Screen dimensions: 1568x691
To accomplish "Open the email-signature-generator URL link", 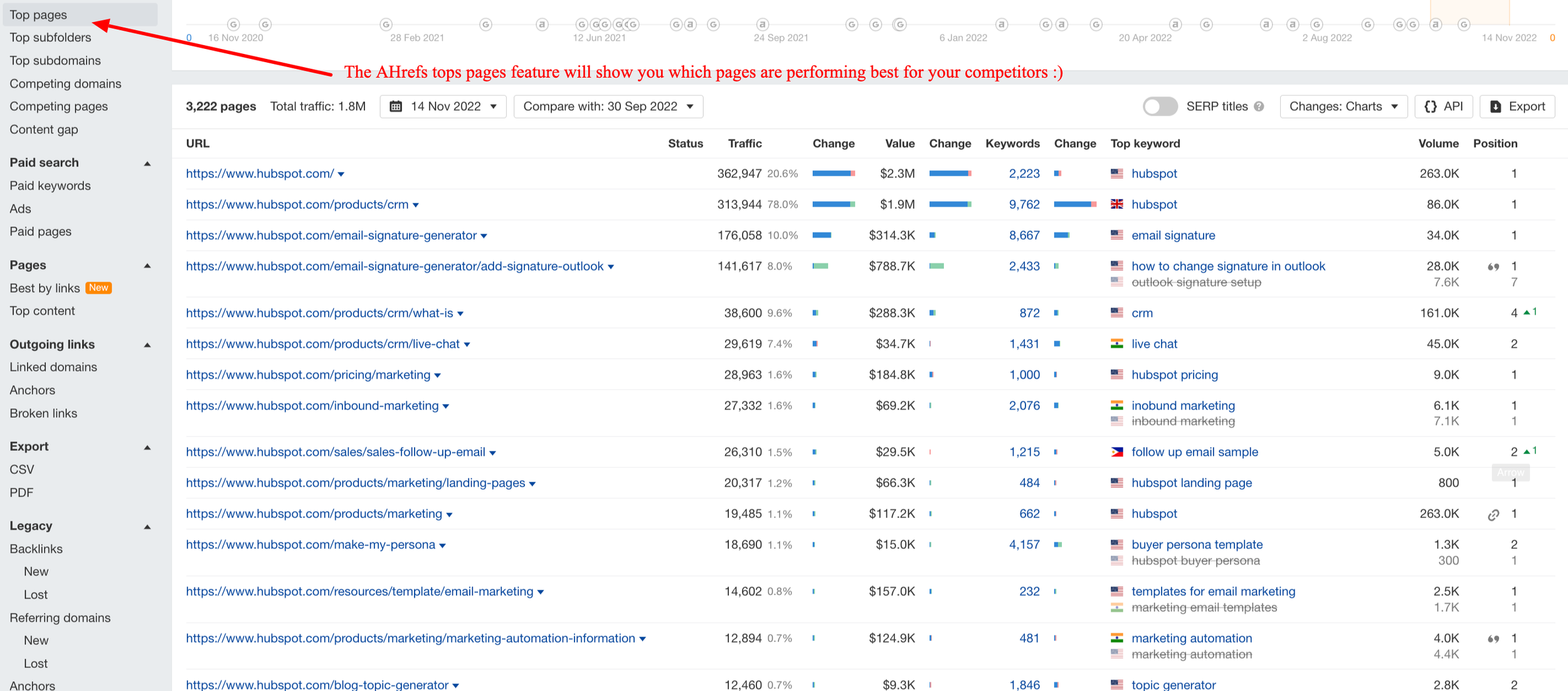I will 331,235.
